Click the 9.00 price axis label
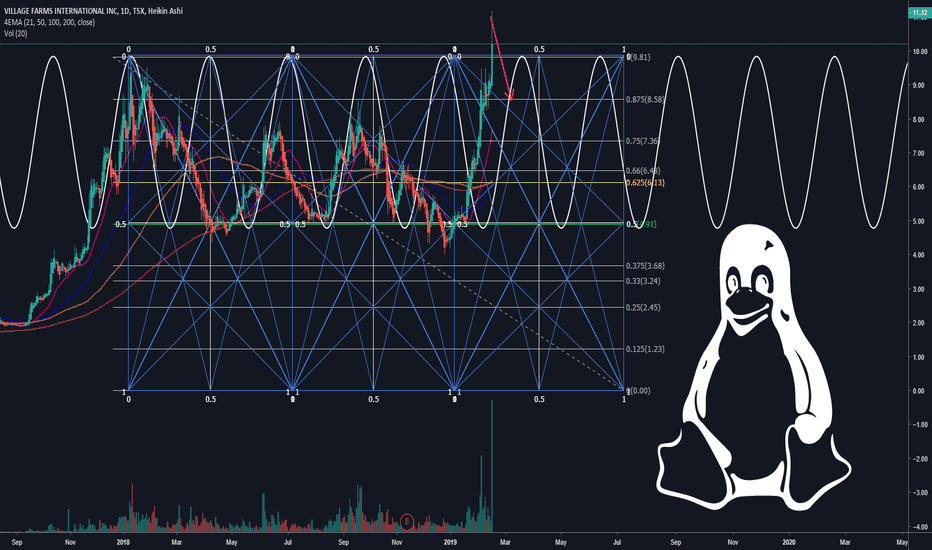Screen dimensions: 932x550 point(918,85)
